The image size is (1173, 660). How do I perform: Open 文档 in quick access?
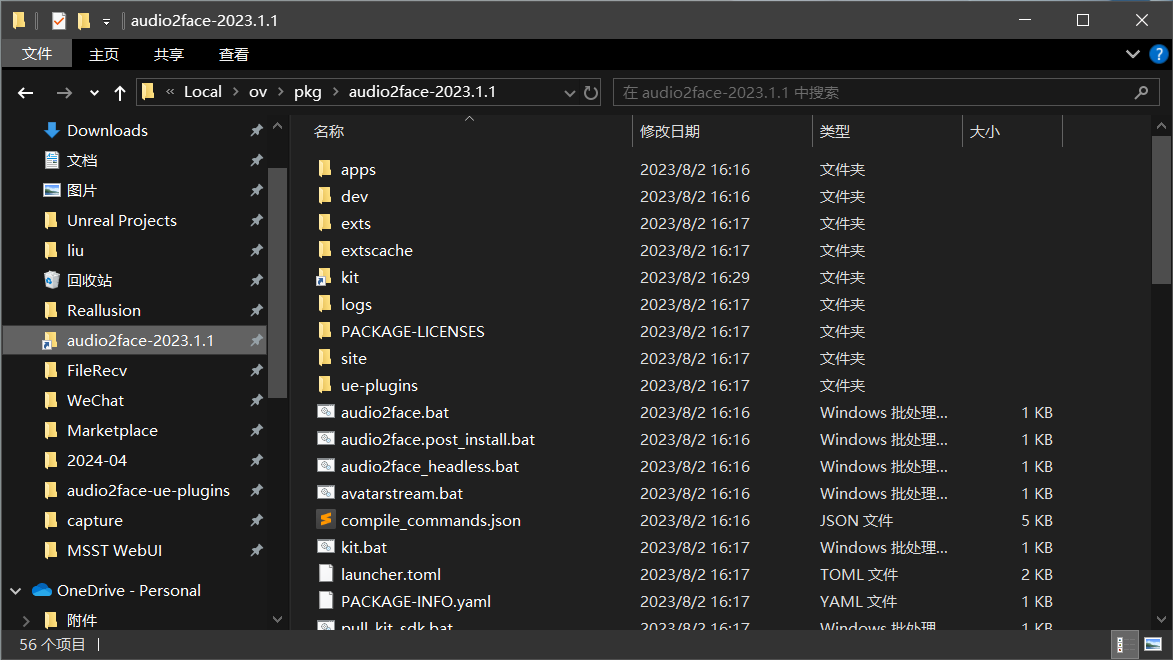coord(82,160)
